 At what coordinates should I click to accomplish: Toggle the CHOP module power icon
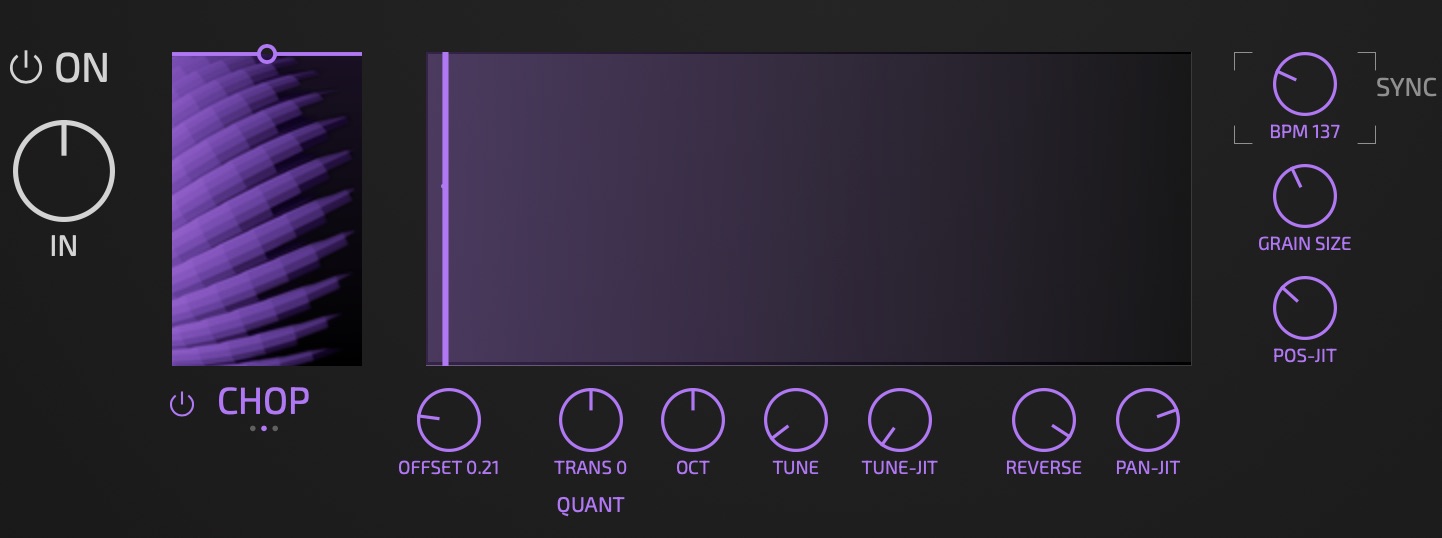[181, 404]
